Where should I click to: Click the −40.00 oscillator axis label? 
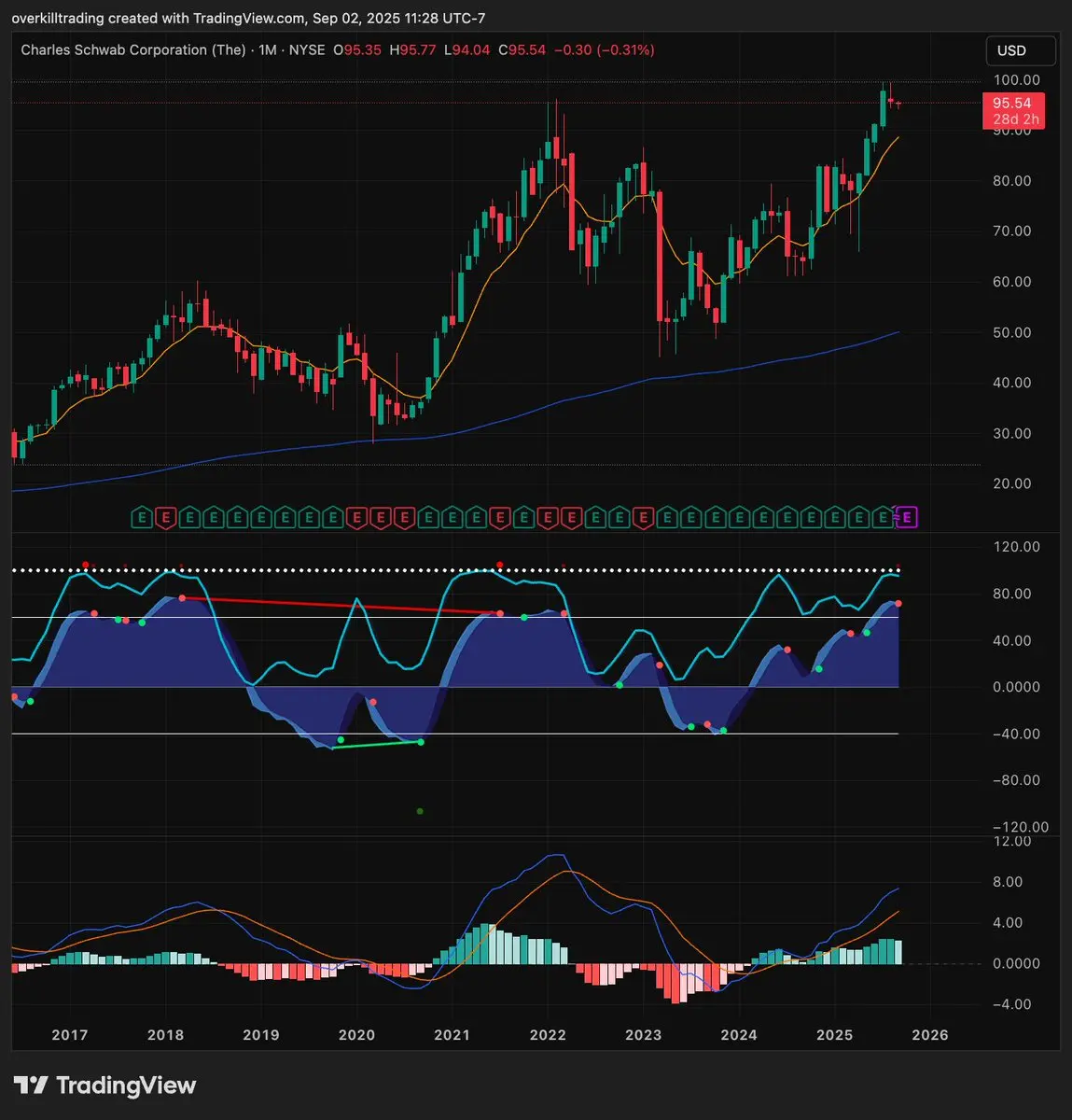[x=1016, y=734]
